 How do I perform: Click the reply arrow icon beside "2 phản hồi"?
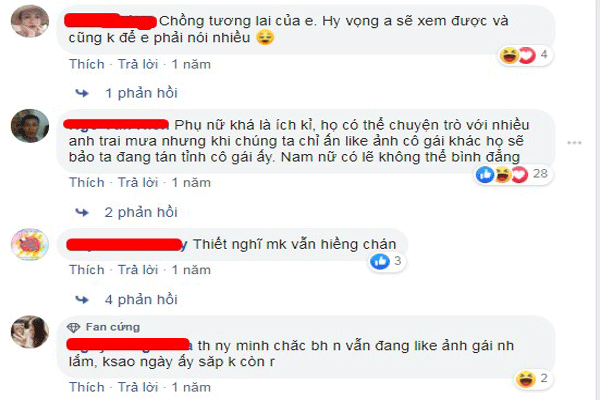click(x=82, y=212)
